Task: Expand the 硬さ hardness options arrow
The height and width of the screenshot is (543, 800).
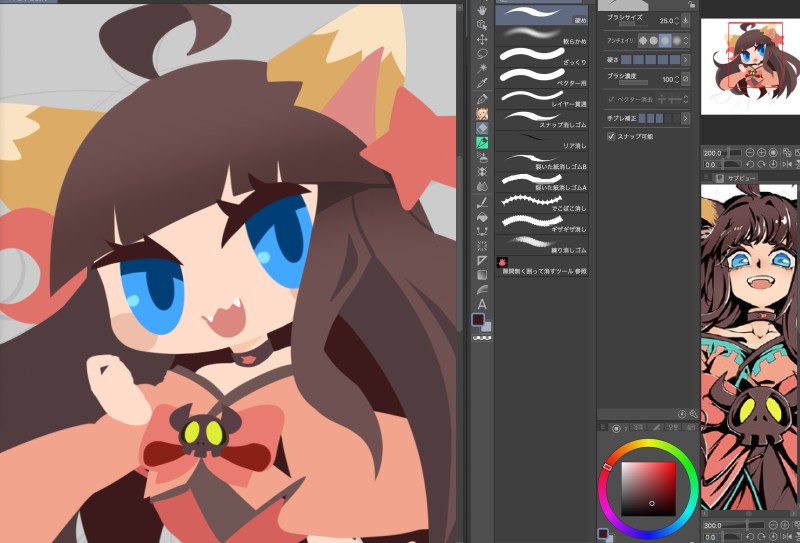Action: [685, 60]
